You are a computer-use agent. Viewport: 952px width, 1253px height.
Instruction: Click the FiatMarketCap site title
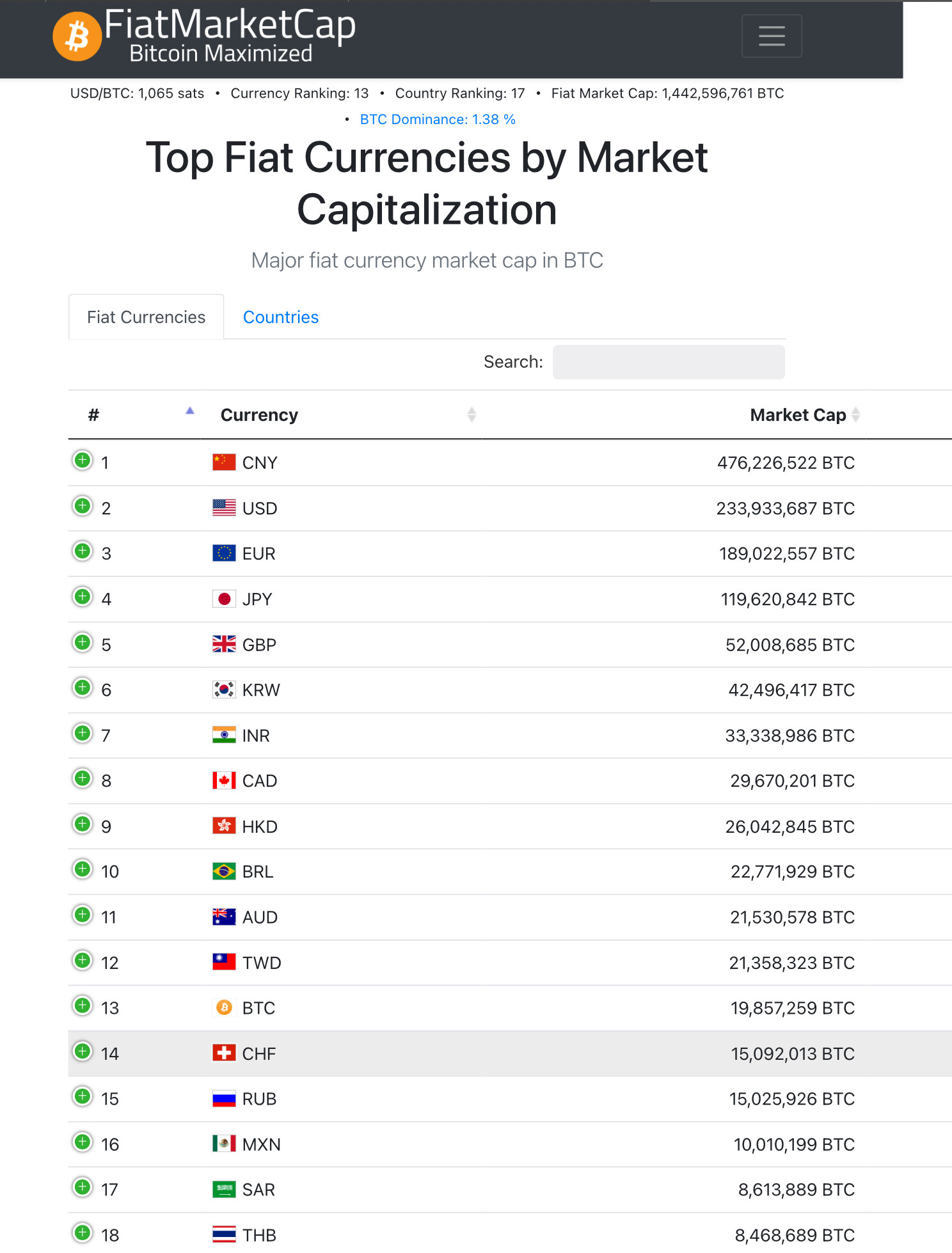click(230, 26)
